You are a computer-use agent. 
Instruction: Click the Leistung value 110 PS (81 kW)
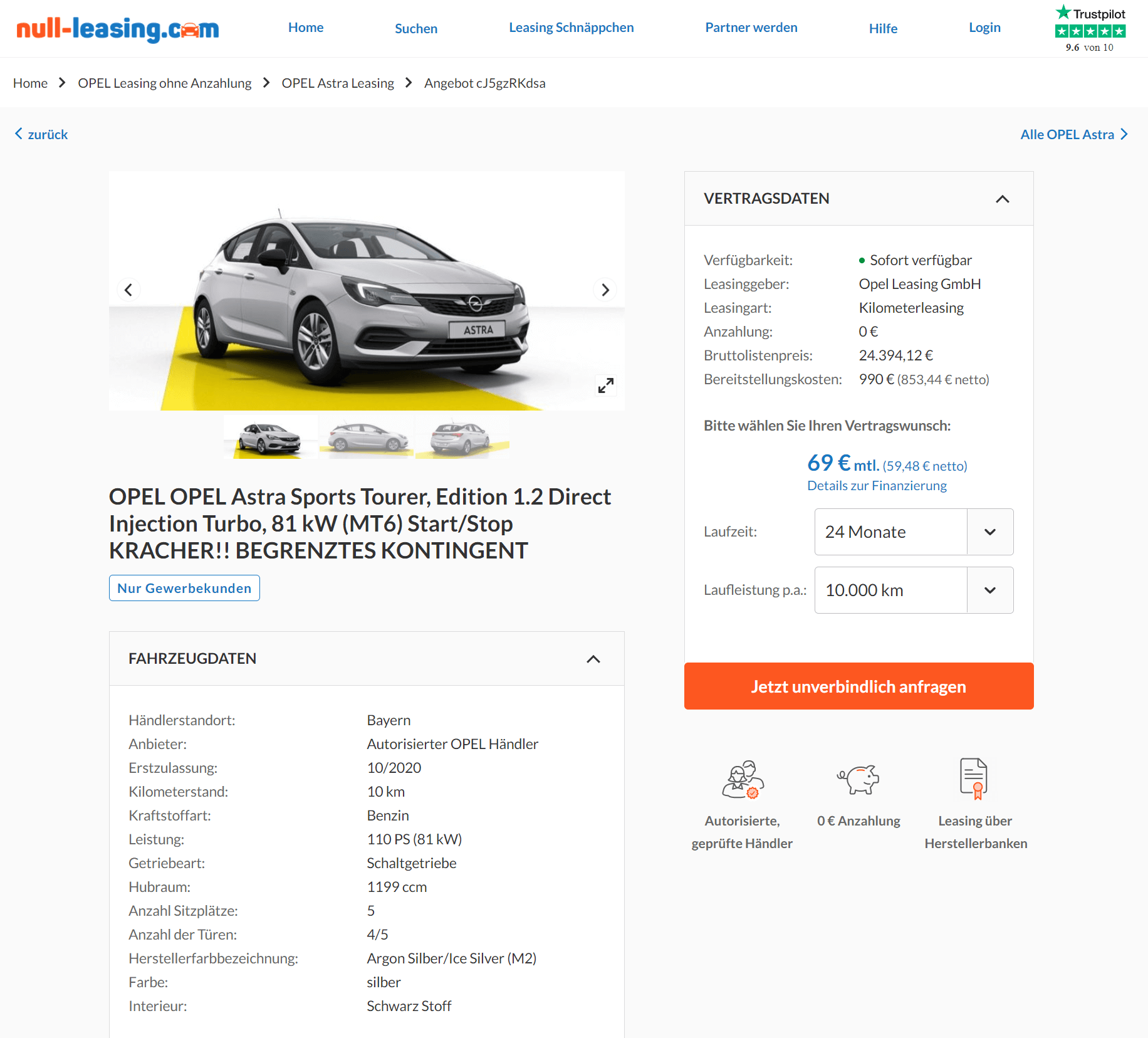point(414,839)
